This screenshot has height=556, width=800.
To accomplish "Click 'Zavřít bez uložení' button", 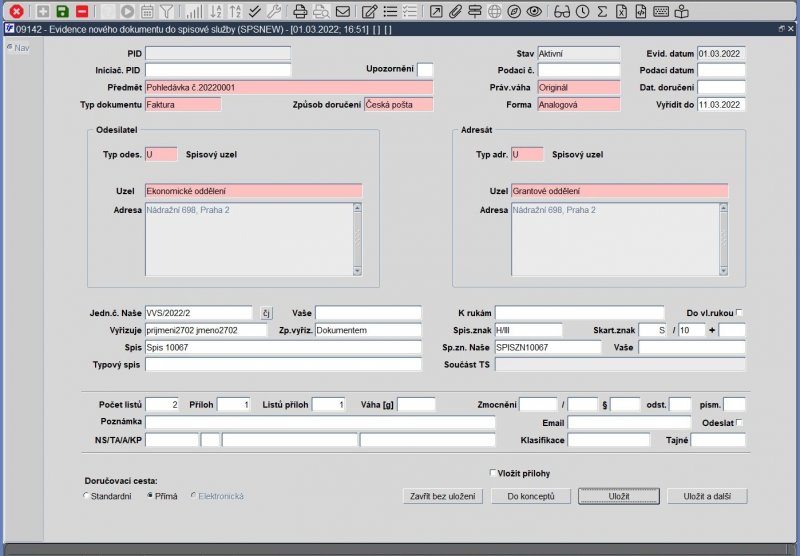I will coord(442,496).
